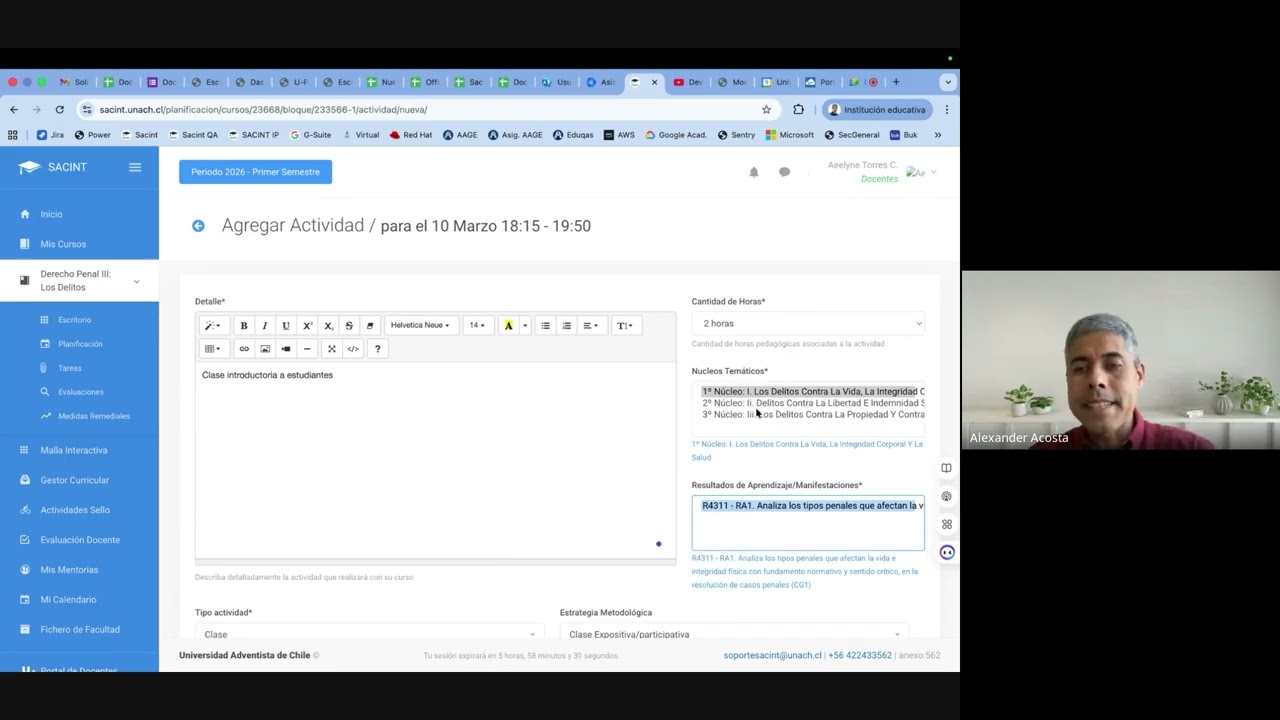
Task: Go back using the blue arrow icon
Action: pyautogui.click(x=198, y=226)
